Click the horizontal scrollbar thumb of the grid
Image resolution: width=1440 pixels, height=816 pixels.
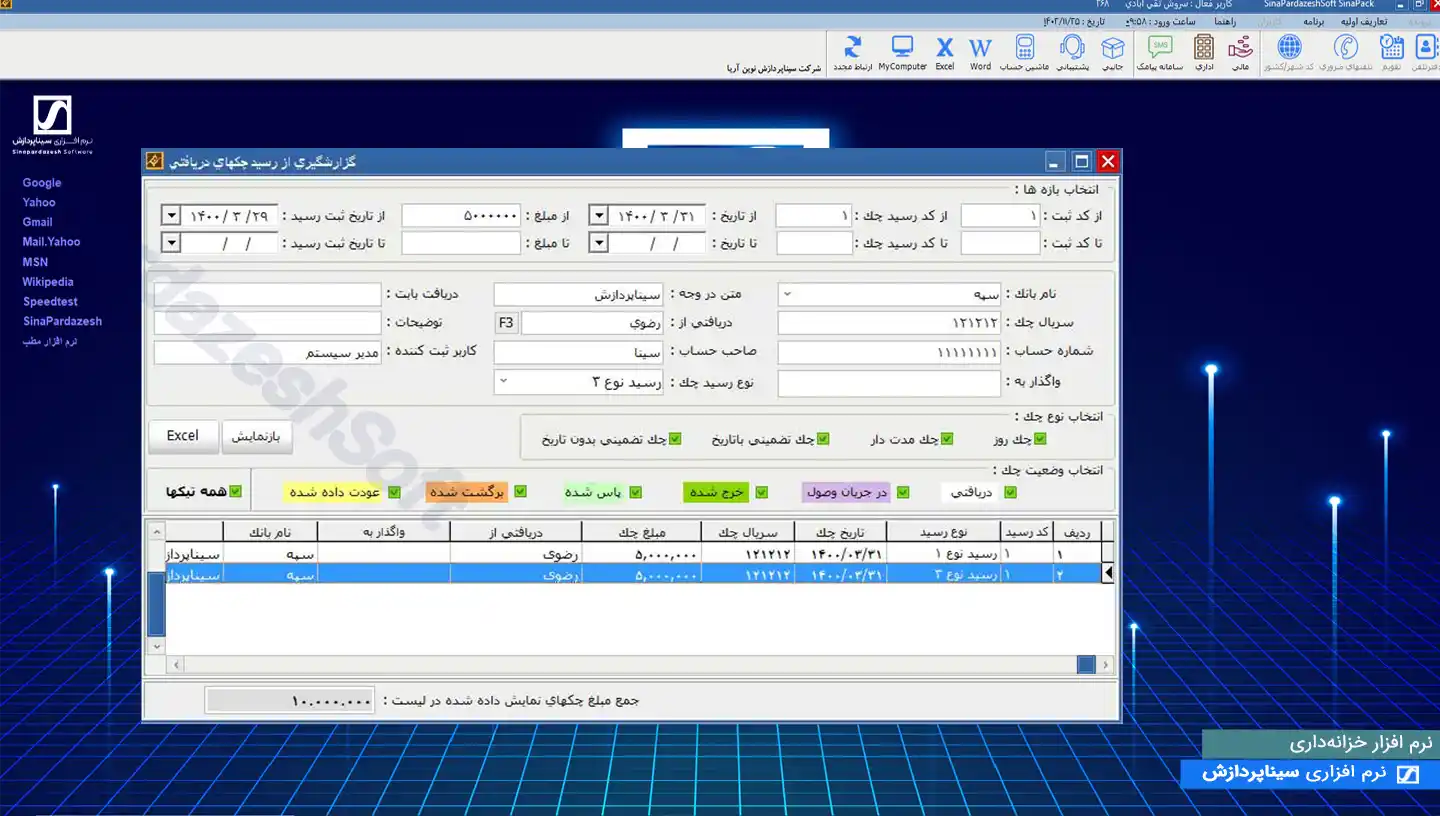coord(1086,664)
